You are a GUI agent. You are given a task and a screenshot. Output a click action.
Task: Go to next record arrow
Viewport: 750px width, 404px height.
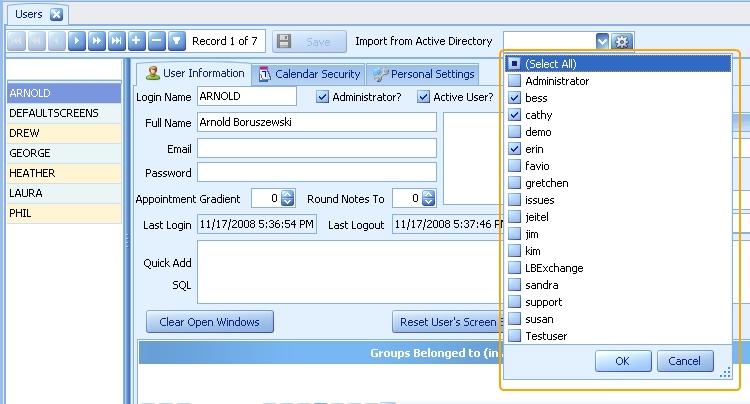(x=77, y=41)
